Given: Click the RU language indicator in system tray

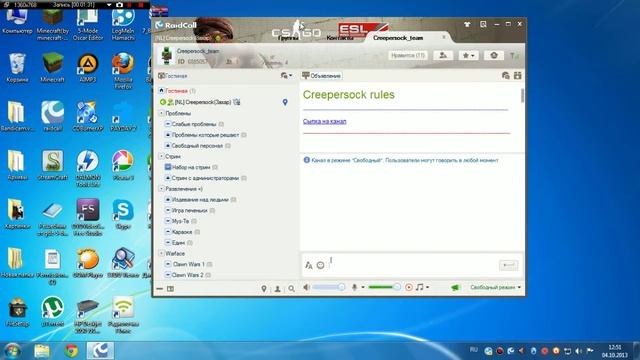Looking at the screenshot, I should pyautogui.click(x=473, y=350).
